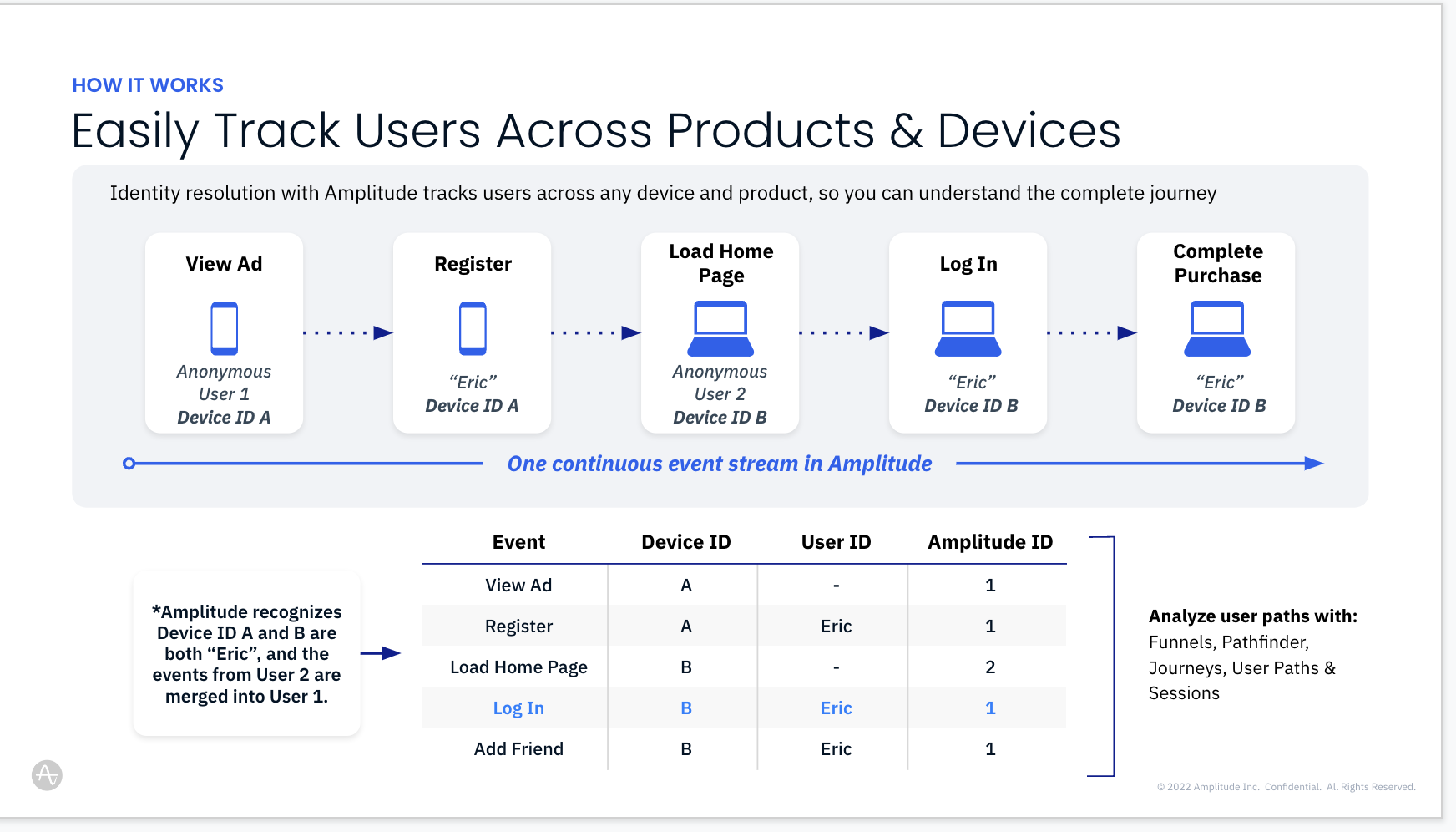Click Device ID "B" in the Load Home Page row
Viewport: 1456px width, 832px height.
click(x=686, y=667)
